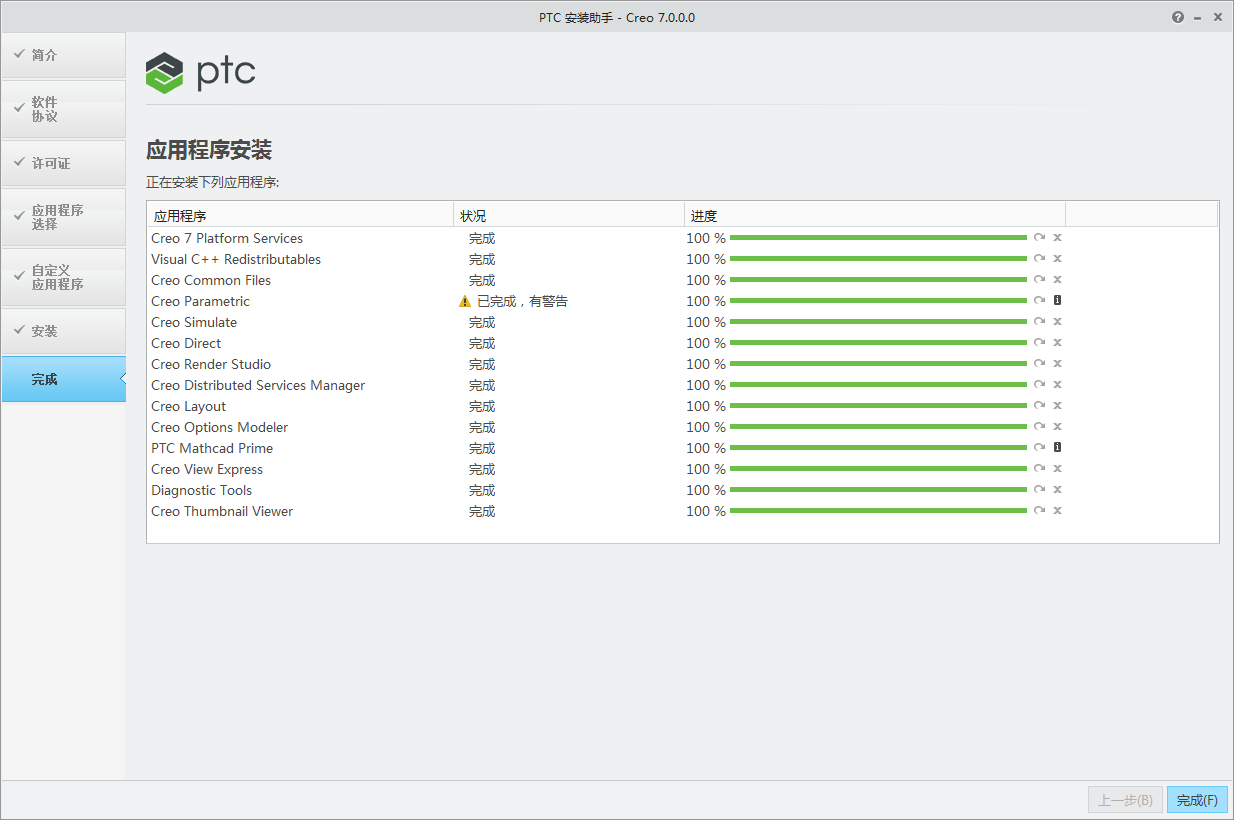Click the retry icon for Diagnostic Tools
Image resolution: width=1234 pixels, height=820 pixels.
[1039, 490]
